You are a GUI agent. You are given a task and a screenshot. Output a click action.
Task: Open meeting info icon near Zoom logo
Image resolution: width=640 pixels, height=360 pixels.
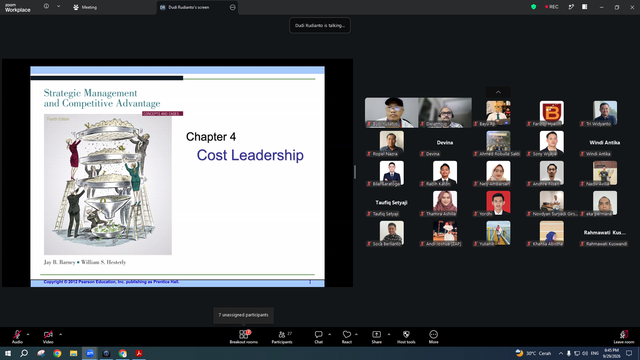coord(46,6)
